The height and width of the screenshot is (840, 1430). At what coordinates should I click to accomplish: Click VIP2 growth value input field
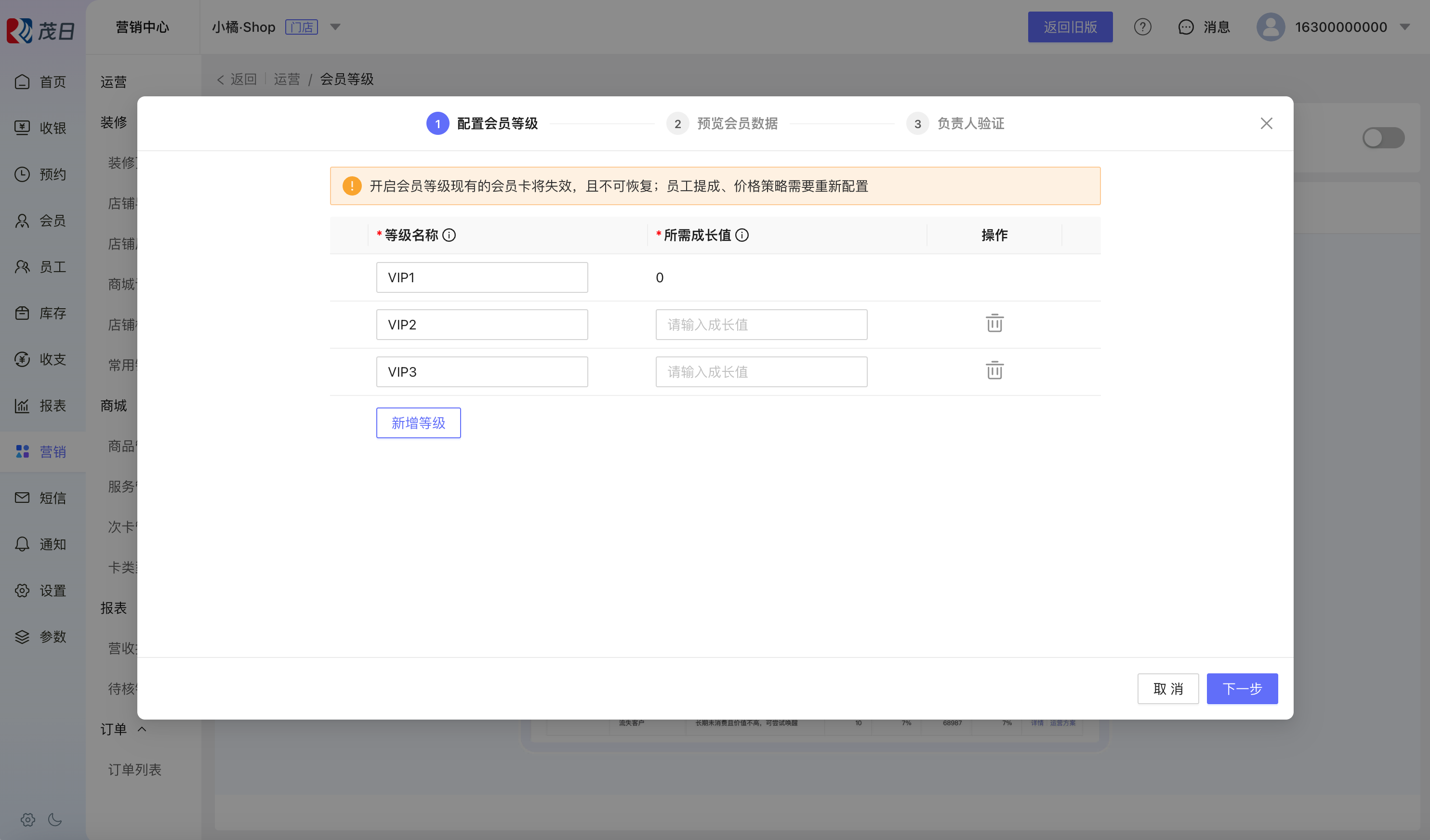tap(761, 325)
